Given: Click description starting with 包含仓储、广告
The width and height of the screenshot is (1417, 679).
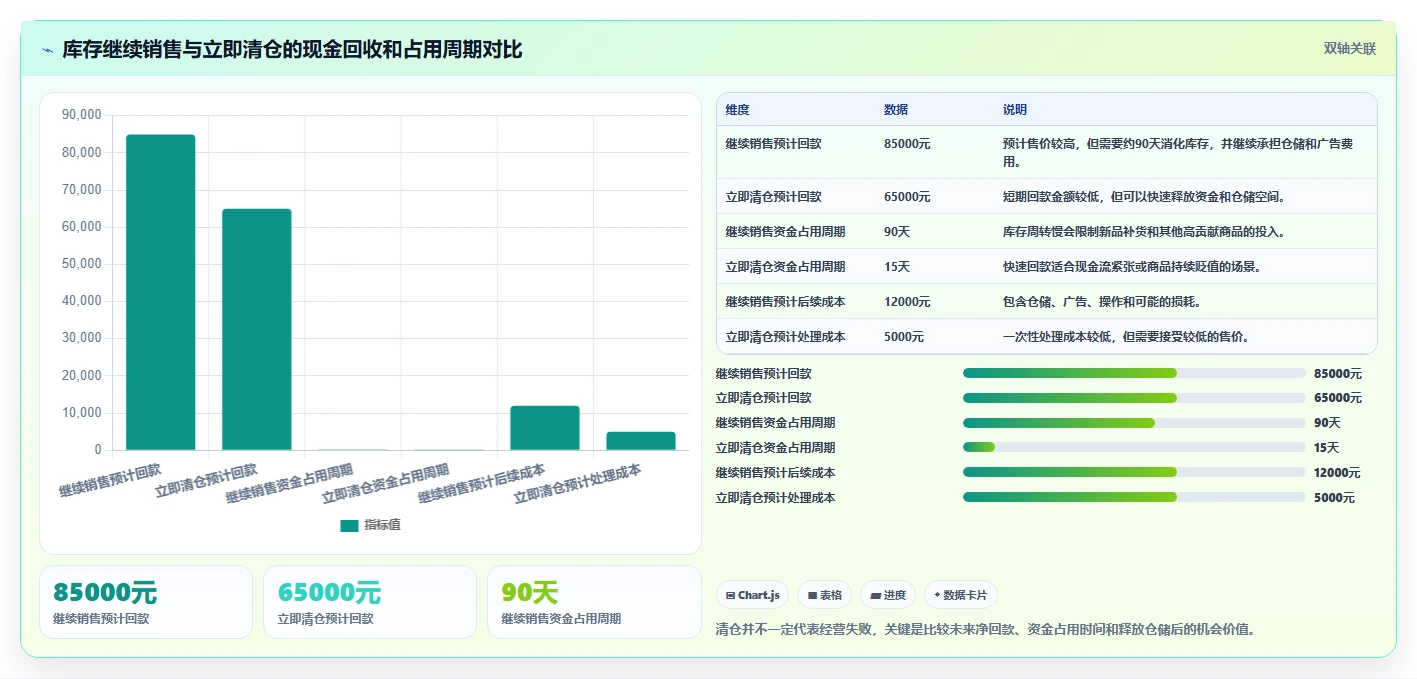Looking at the screenshot, I should coord(1102,302).
